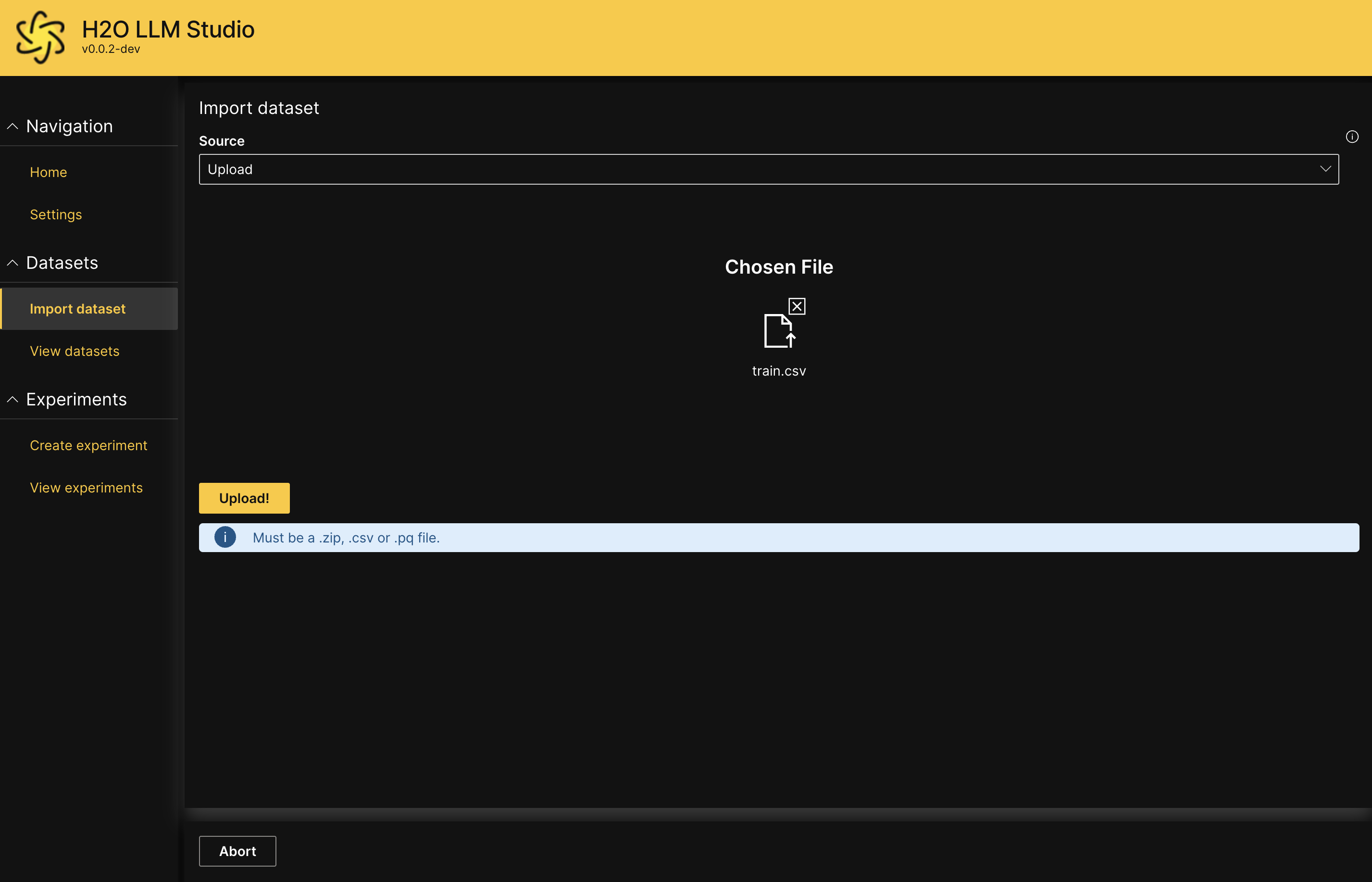Click the Abort button
1372x882 pixels.
[237, 851]
